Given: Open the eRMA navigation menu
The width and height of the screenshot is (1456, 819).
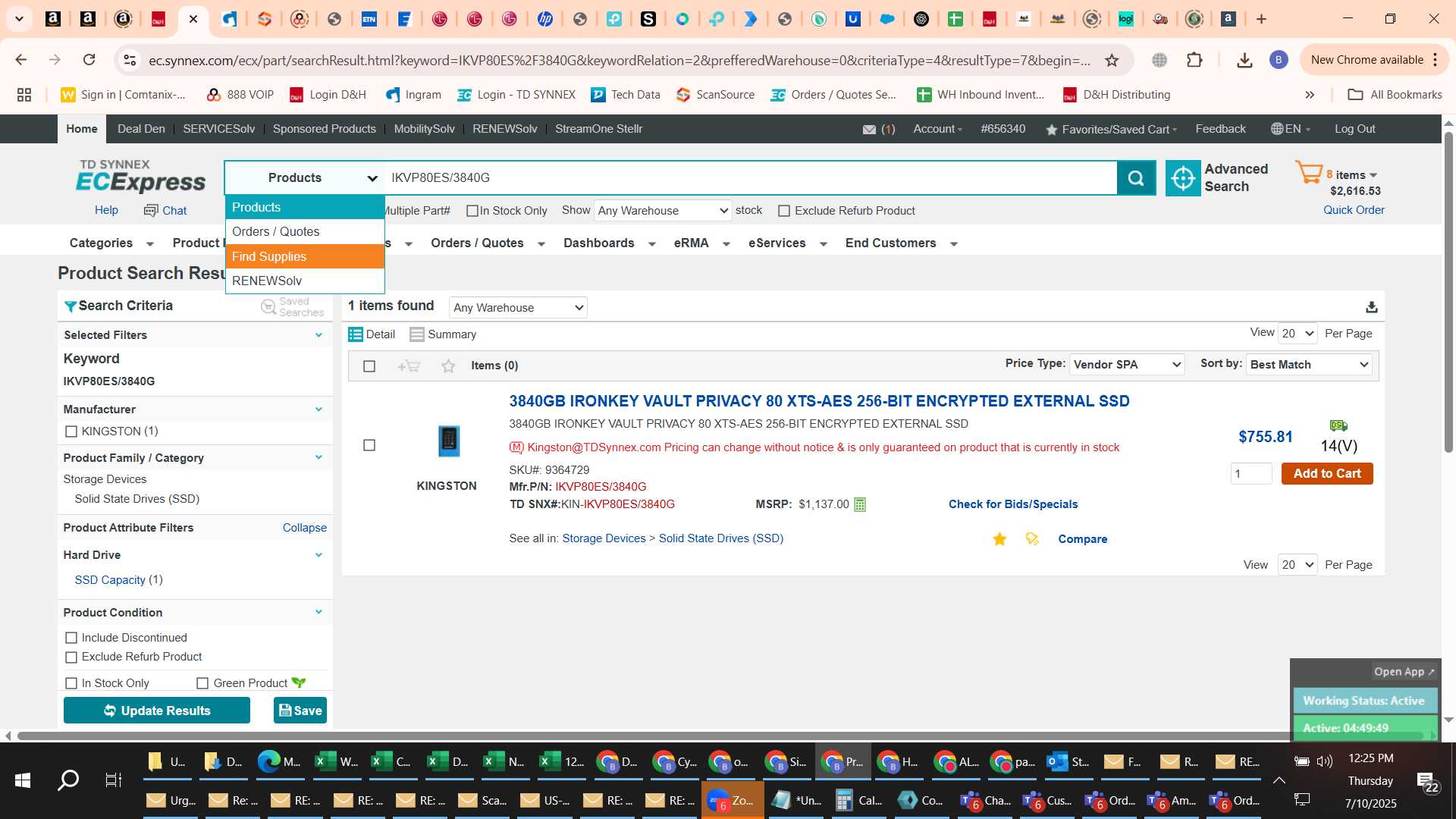Looking at the screenshot, I should pyautogui.click(x=701, y=243).
